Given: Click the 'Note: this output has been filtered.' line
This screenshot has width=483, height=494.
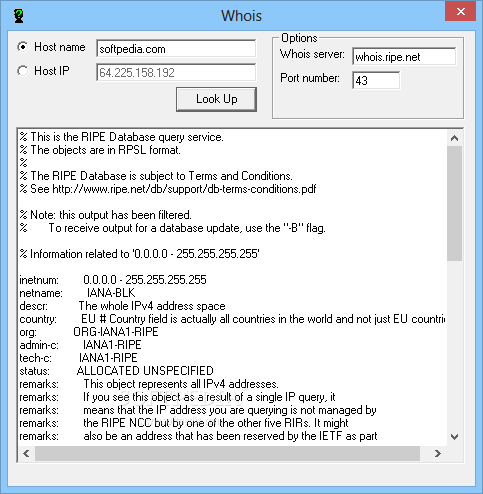Looking at the screenshot, I should tap(105, 215).
